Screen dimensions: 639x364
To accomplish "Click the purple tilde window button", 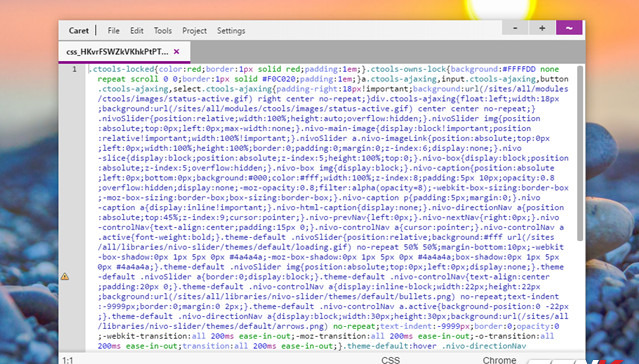I will [569, 28].
